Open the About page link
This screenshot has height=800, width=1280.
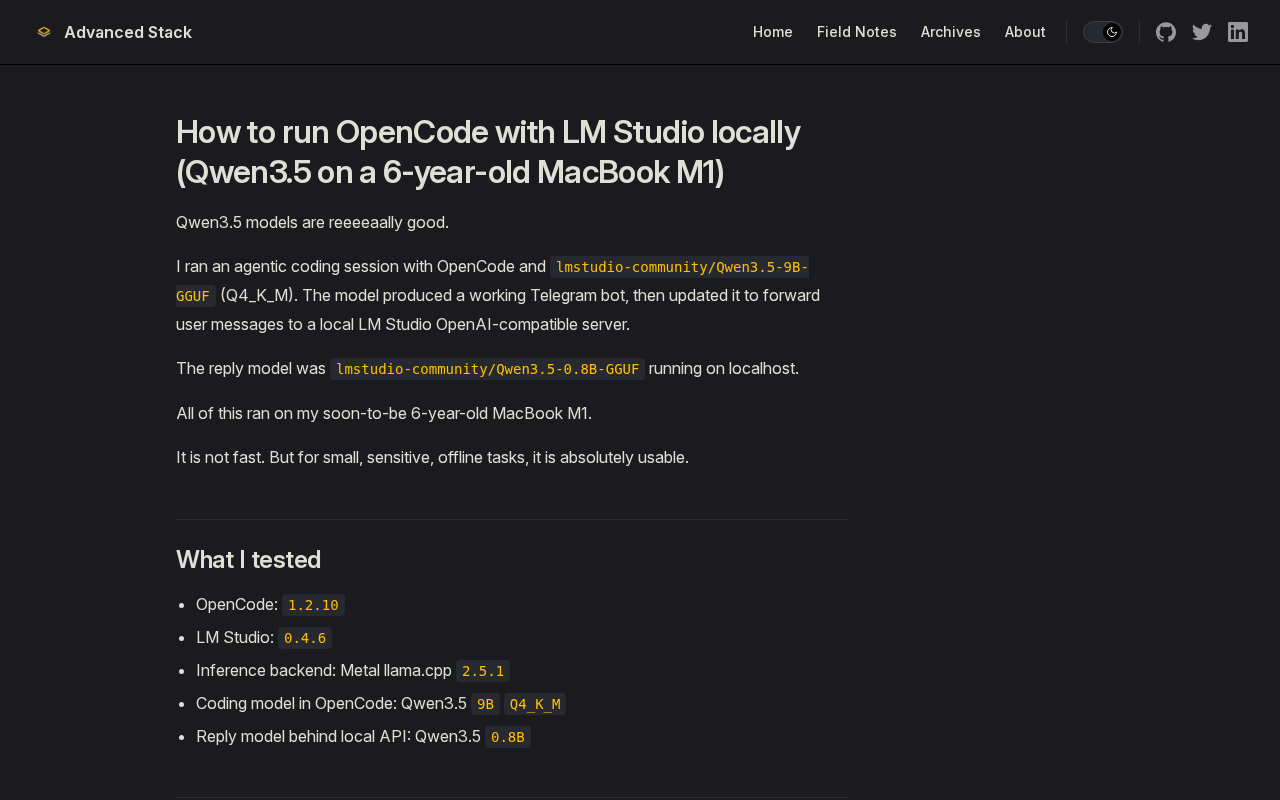(x=1025, y=31)
